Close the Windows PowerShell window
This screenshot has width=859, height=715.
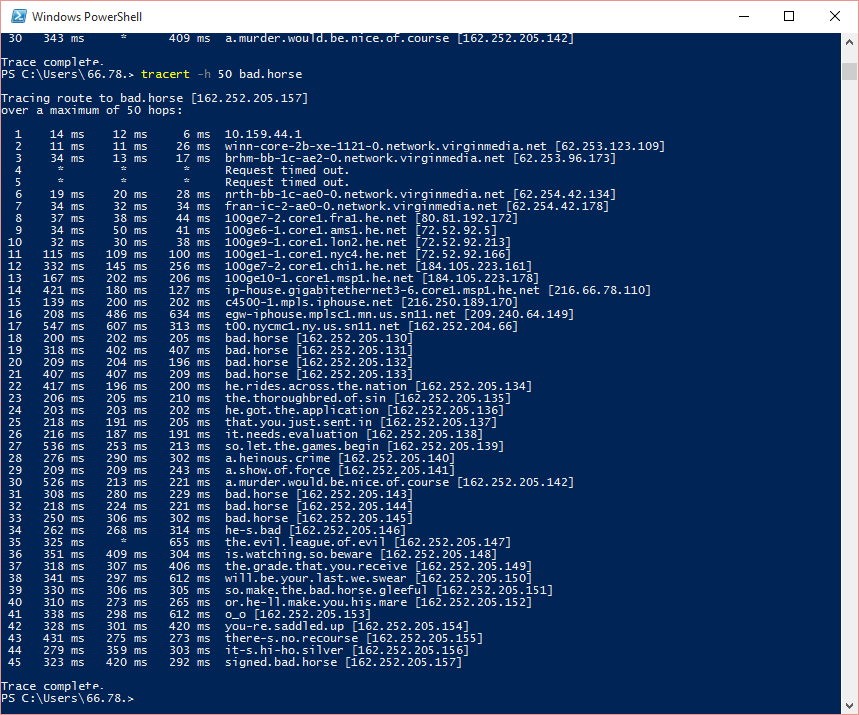[835, 16]
